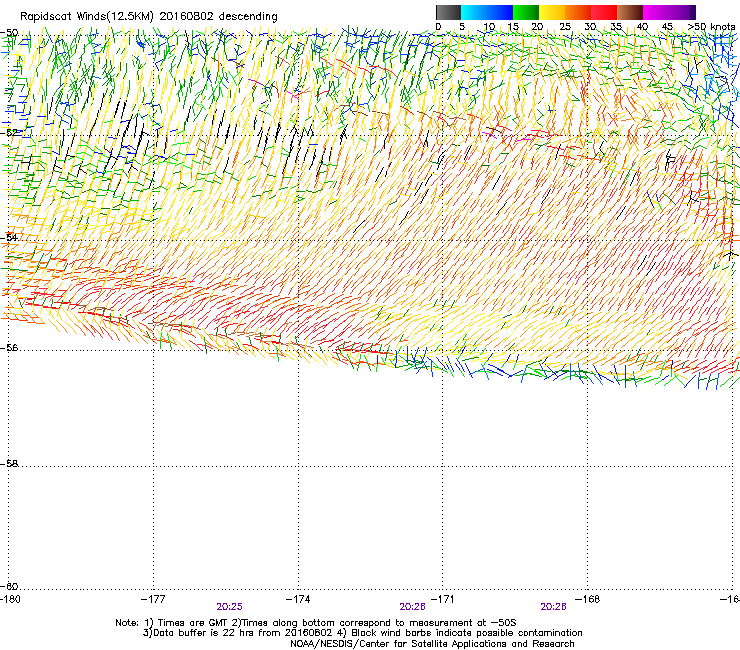Pick the green 15-20 knots legend segment
The image size is (740, 650).
[x=526, y=12]
